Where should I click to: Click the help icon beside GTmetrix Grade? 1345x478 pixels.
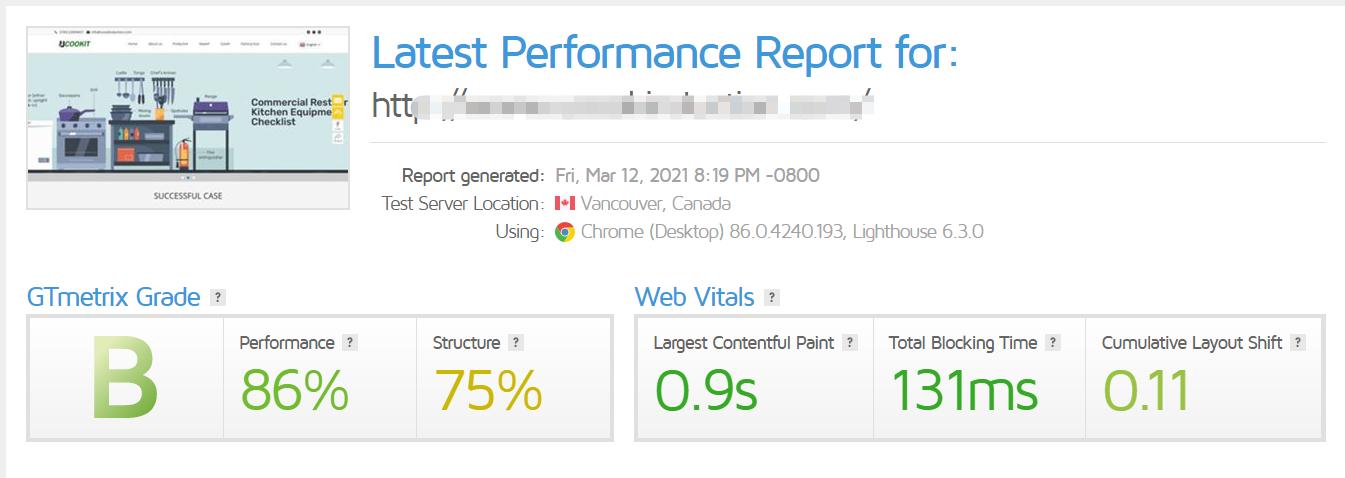(x=218, y=297)
